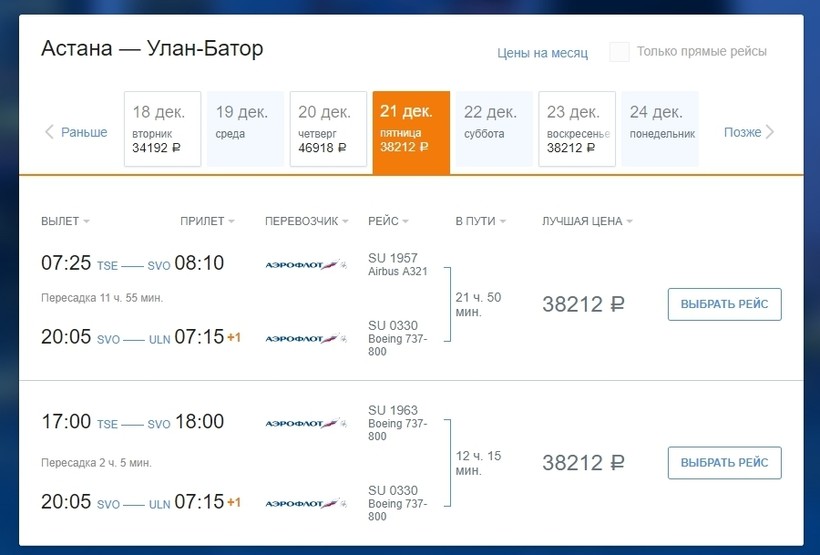Select the 20 дек. четверг date tab
The width and height of the screenshot is (820, 555).
point(328,129)
